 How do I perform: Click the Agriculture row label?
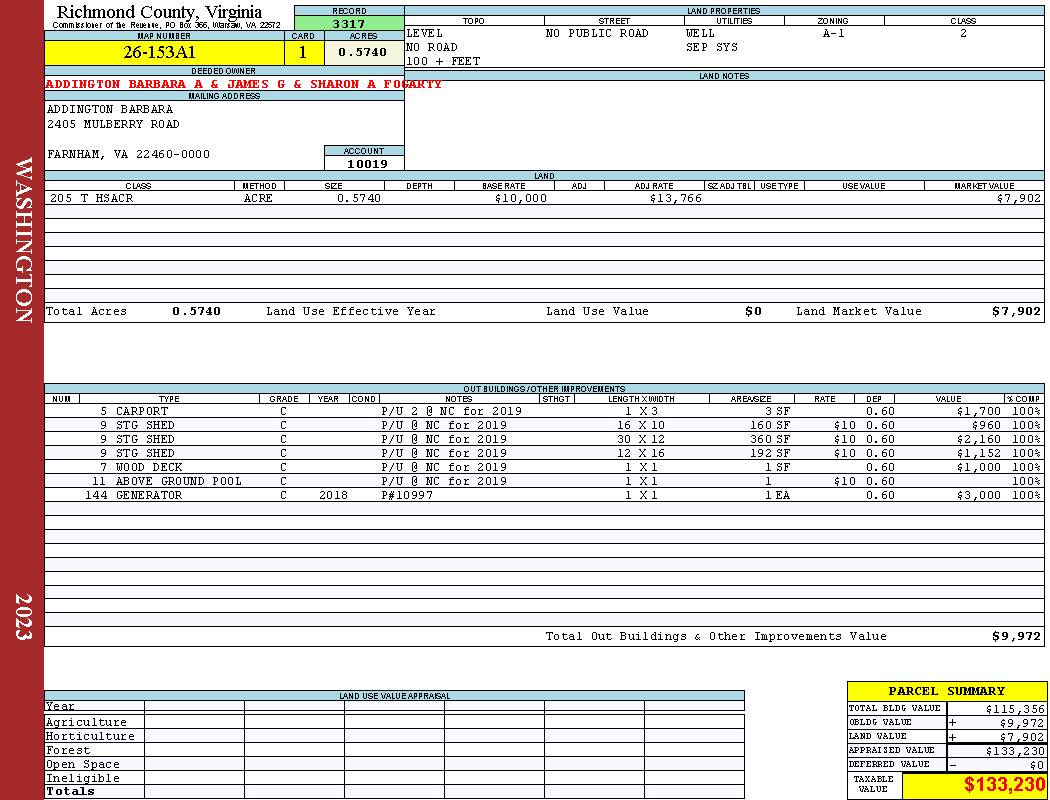tap(86, 722)
